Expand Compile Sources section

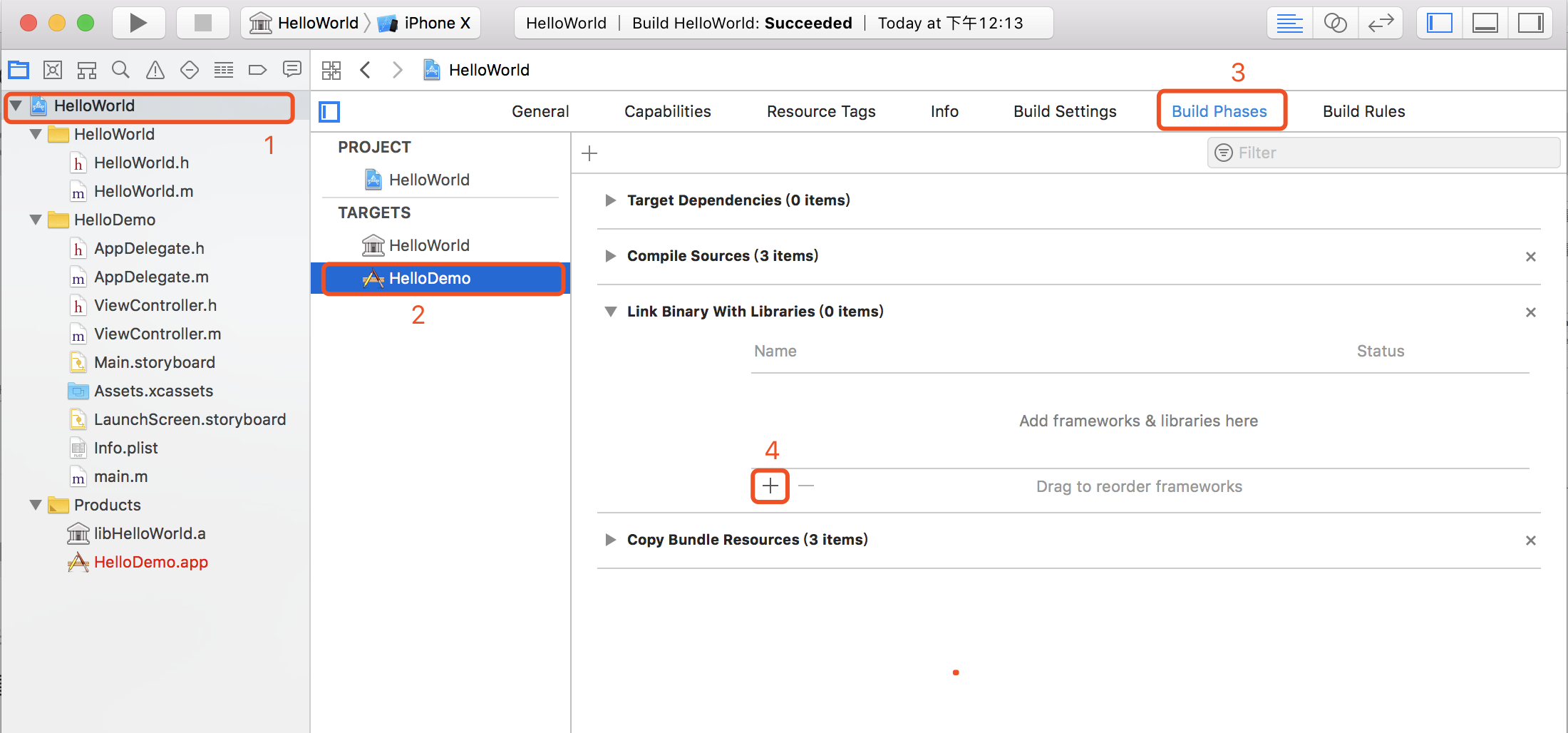click(x=610, y=256)
